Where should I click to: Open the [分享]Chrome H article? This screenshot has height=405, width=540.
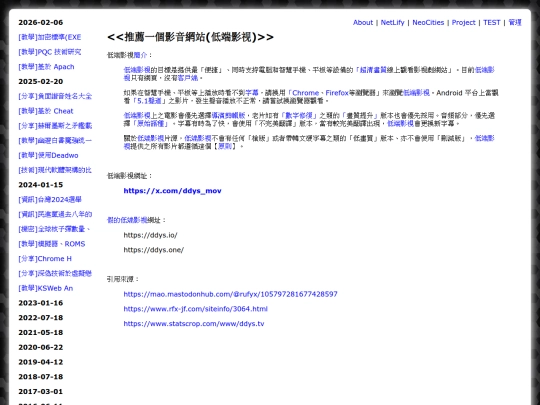[x=45, y=259]
